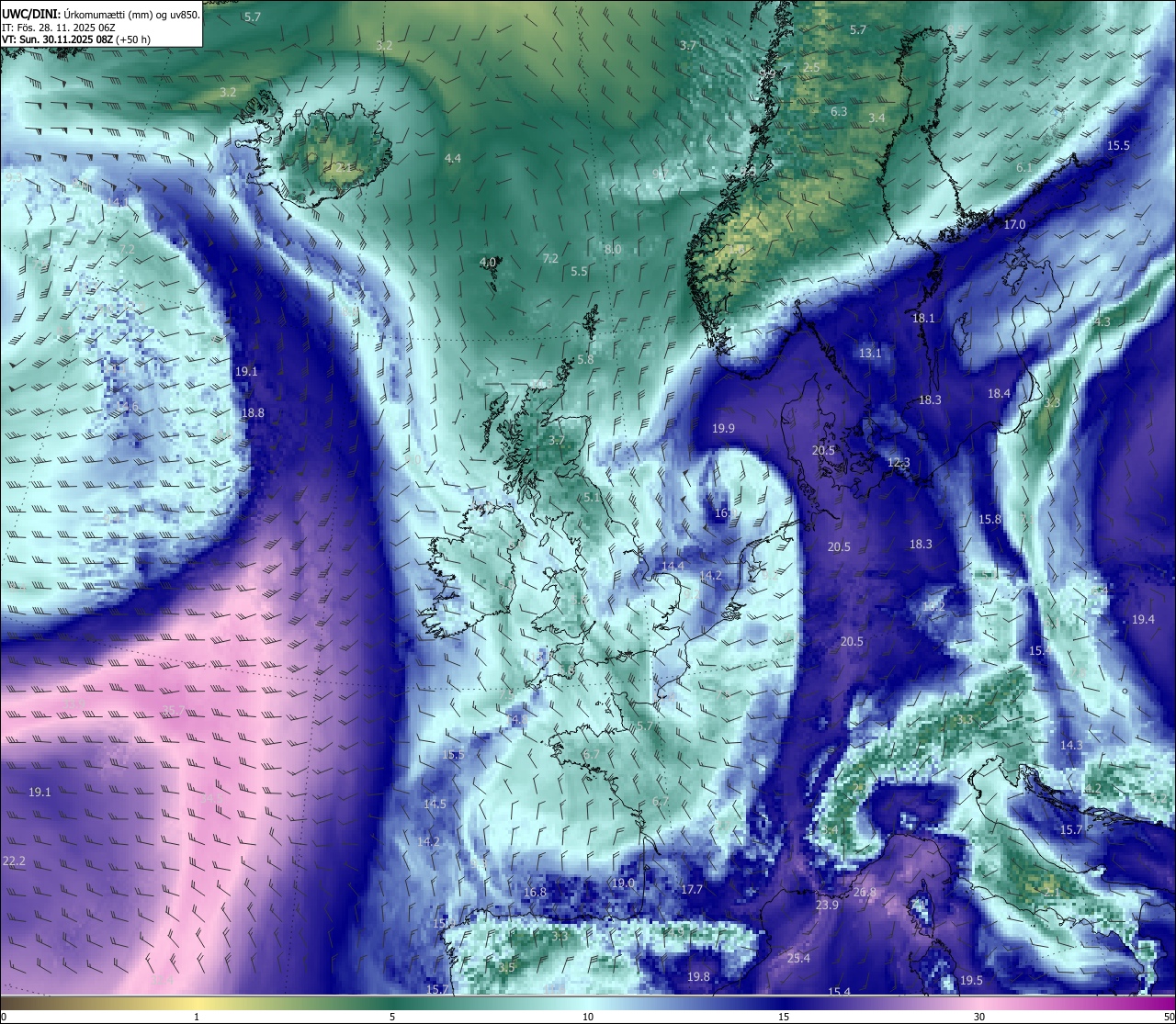Click the 4.3 value label
Viewport: 1176px width, 1024px height.
[x=1102, y=322]
